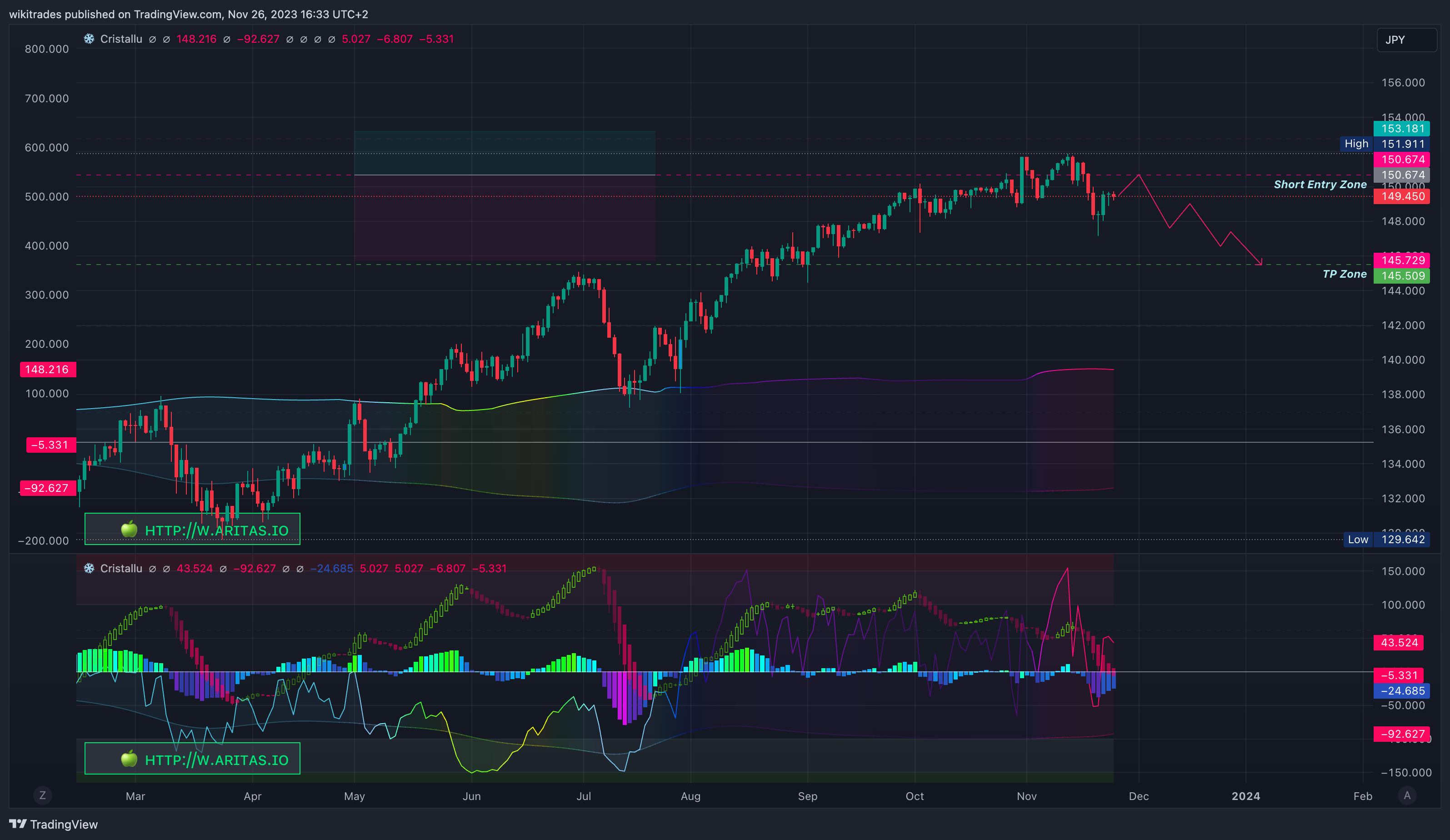1450x840 pixels.
Task: Click the 2024 label on the time axis
Action: 1246,796
